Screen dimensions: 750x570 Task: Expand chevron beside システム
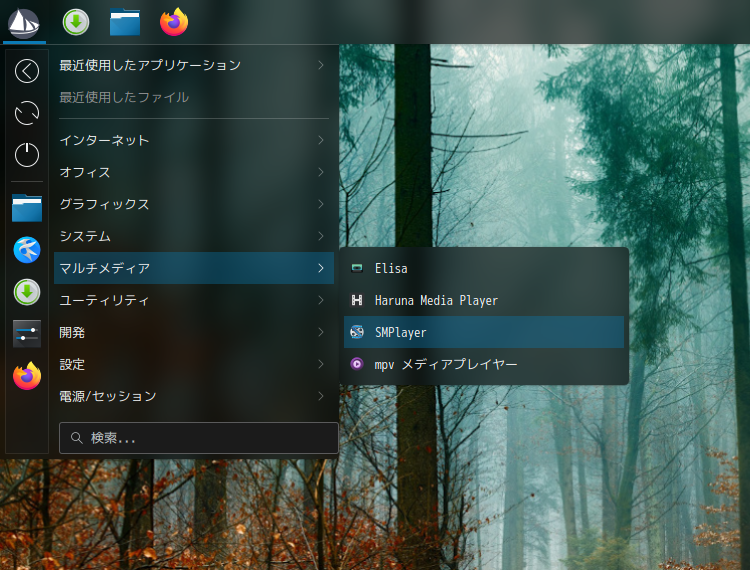point(321,236)
